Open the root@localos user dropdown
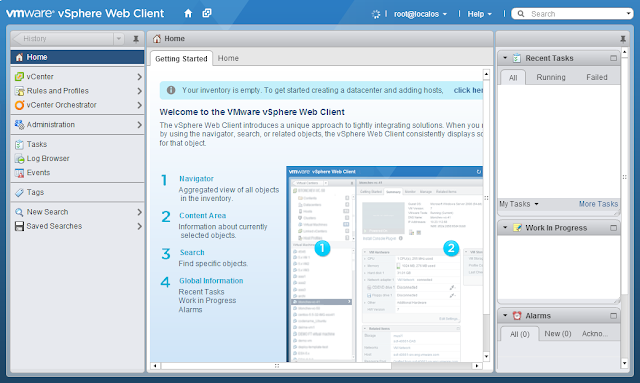The image size is (640, 383). (x=420, y=14)
